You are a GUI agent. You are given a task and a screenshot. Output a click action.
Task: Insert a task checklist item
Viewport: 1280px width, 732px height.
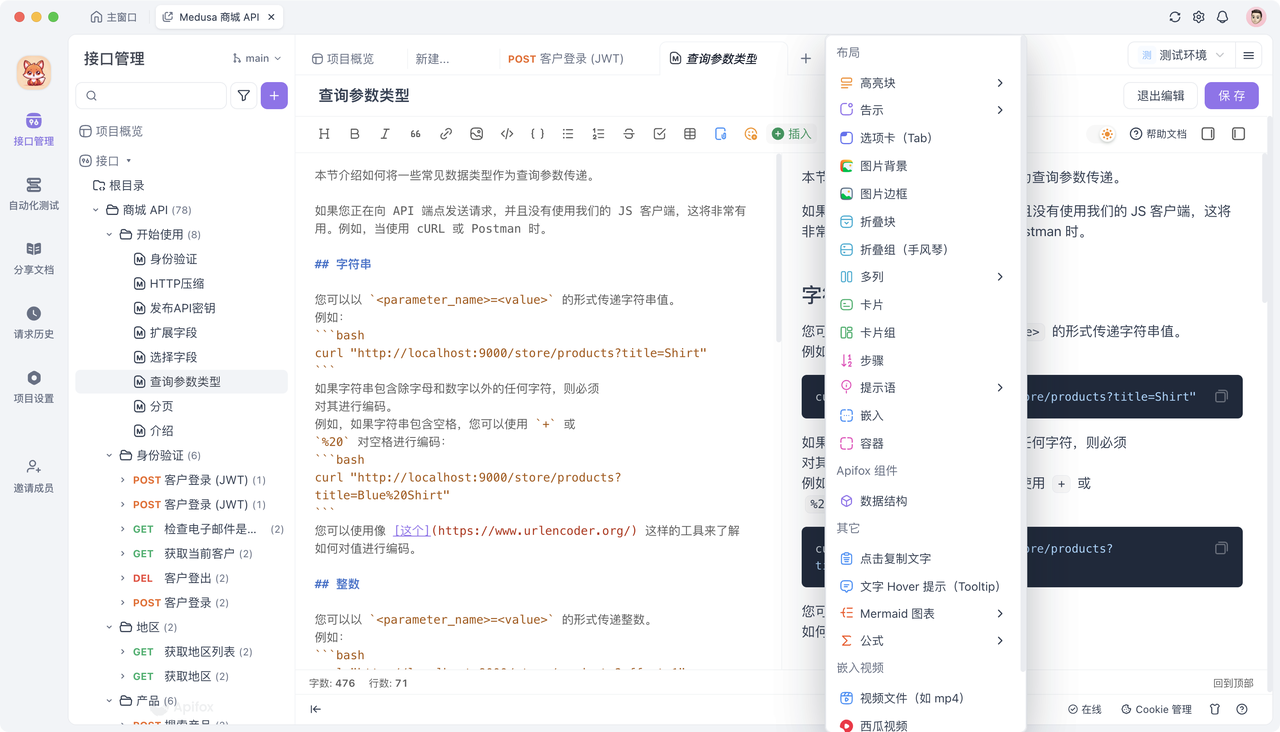pyautogui.click(x=659, y=134)
